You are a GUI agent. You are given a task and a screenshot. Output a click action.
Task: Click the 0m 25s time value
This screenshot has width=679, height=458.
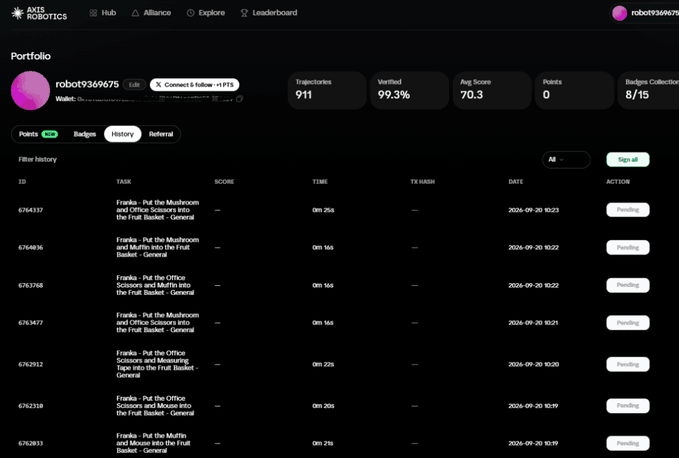323,210
